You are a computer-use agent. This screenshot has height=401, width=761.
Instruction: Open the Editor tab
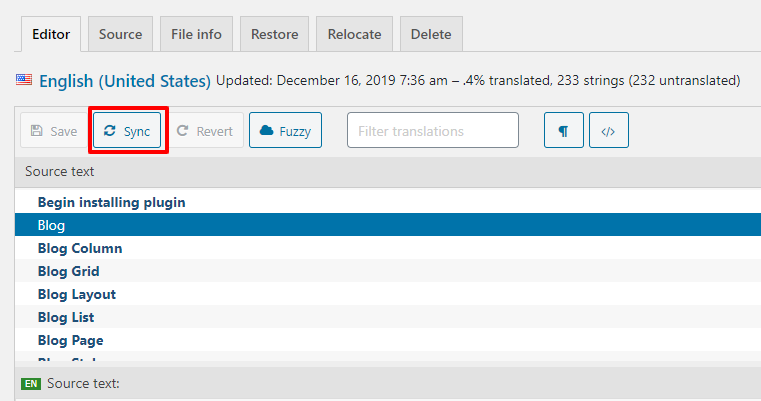point(51,34)
